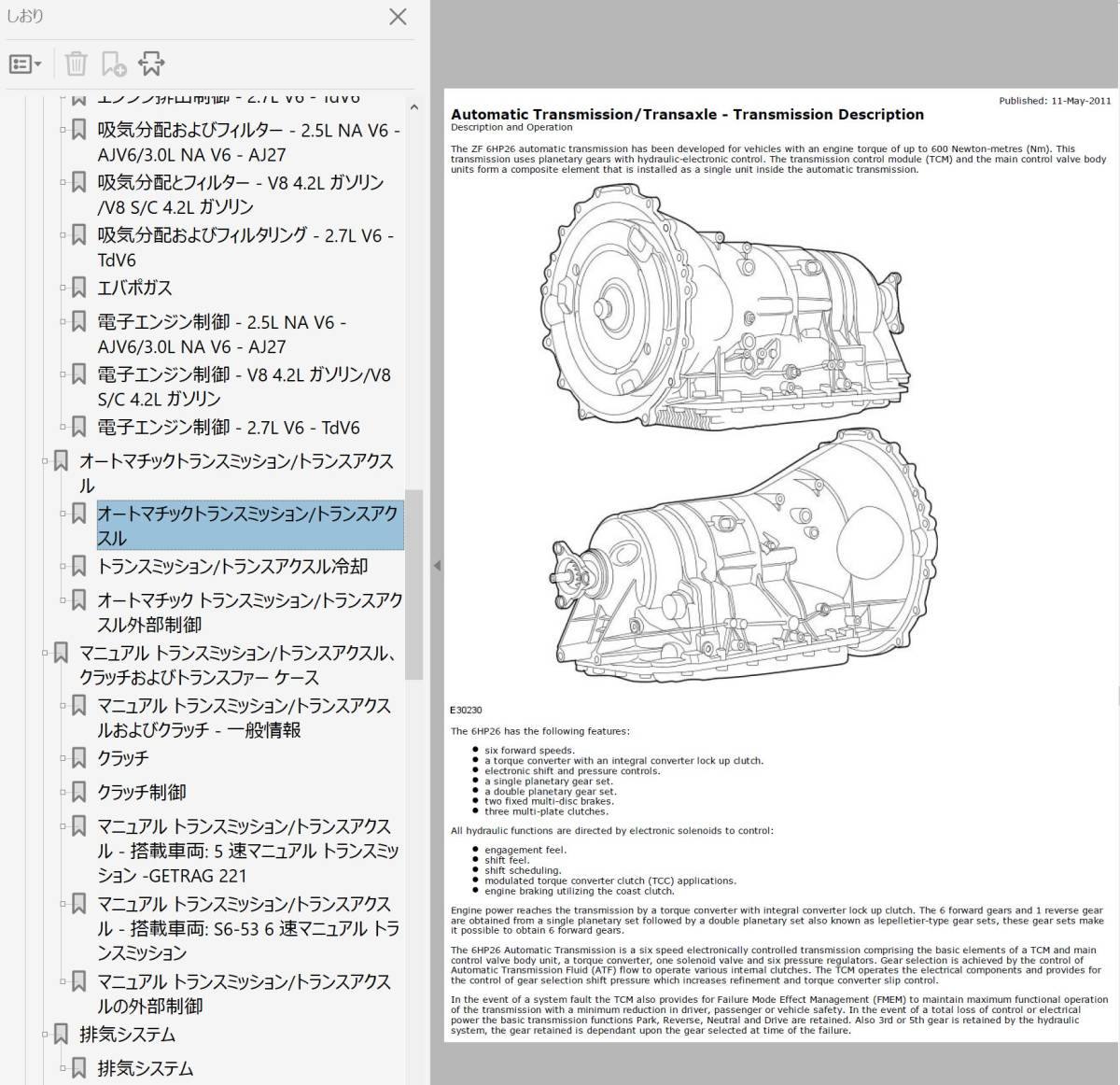Click the bookmark icon beside エバポガス
The image size is (1120, 1085).
point(79,288)
